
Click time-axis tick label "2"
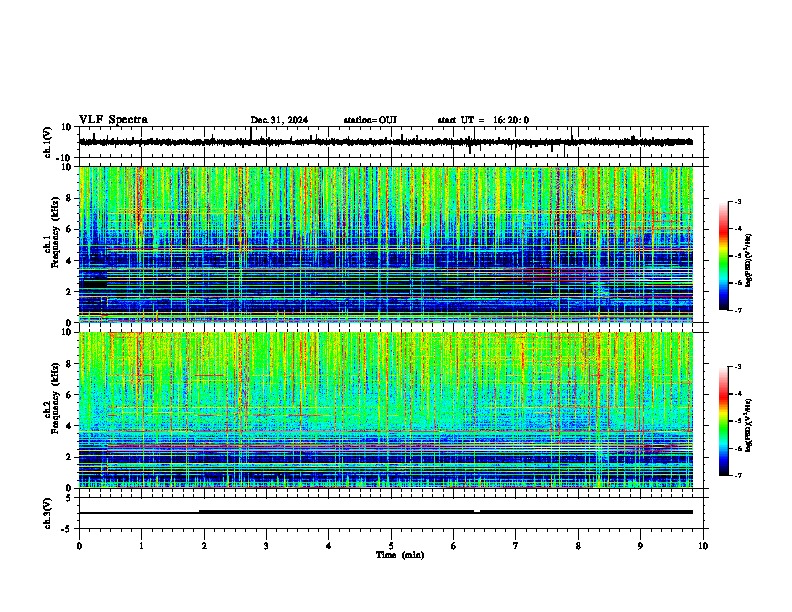click(204, 546)
